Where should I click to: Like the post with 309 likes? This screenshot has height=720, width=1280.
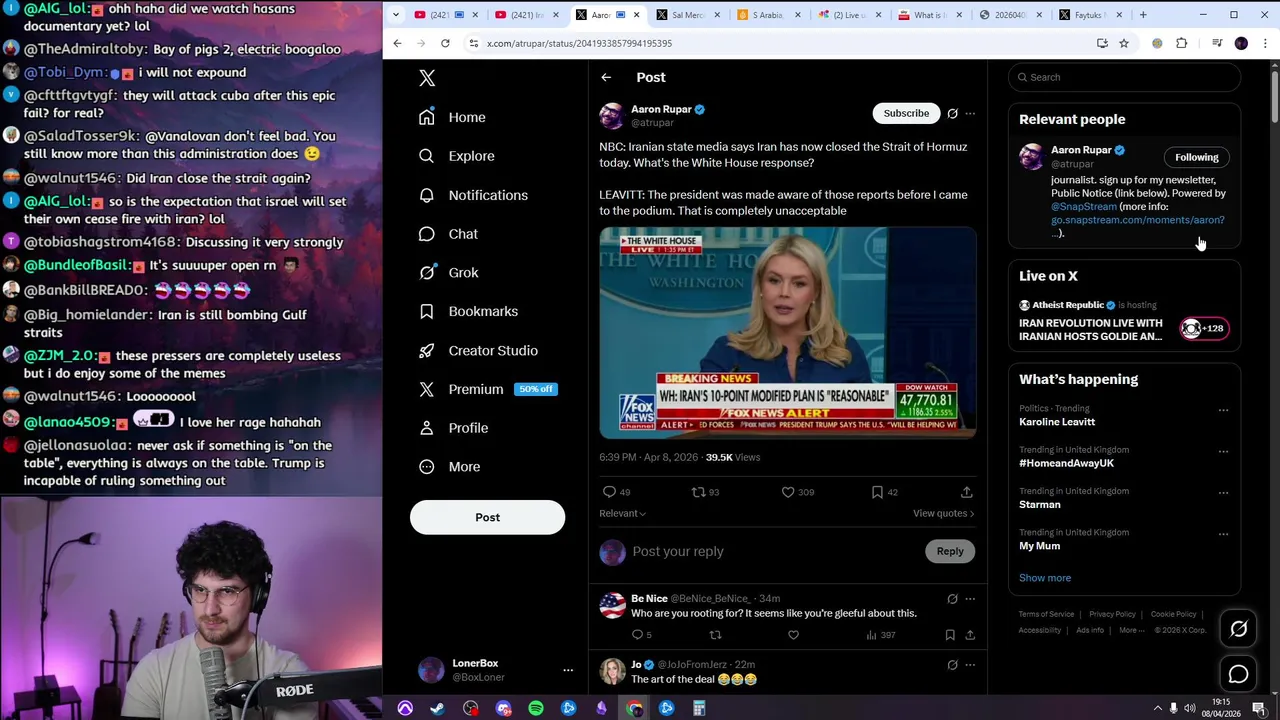pyautogui.click(x=788, y=492)
